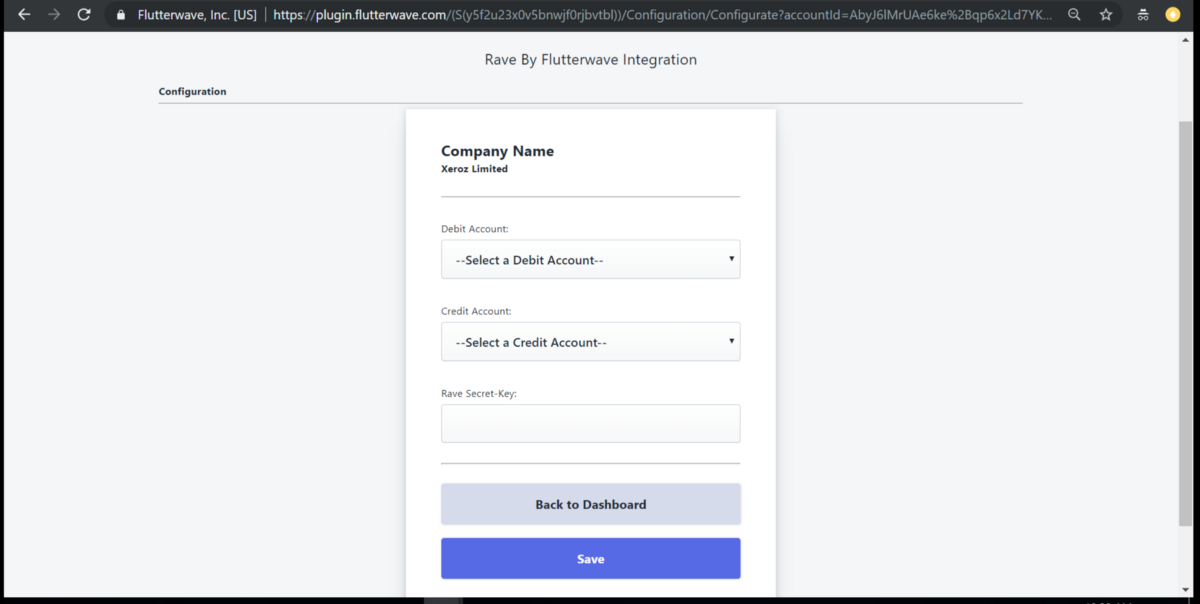Viewport: 1200px width, 604px height.
Task: Select the Configuration tab heading
Action: tap(192, 91)
